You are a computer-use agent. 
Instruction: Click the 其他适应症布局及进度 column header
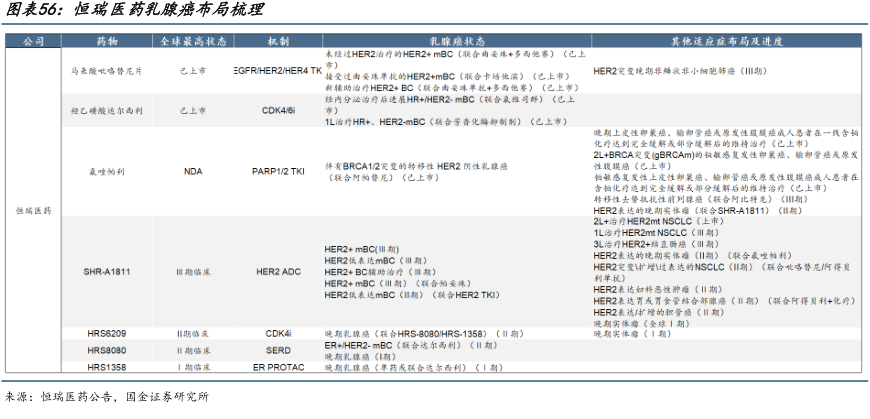pyautogui.click(x=727, y=42)
